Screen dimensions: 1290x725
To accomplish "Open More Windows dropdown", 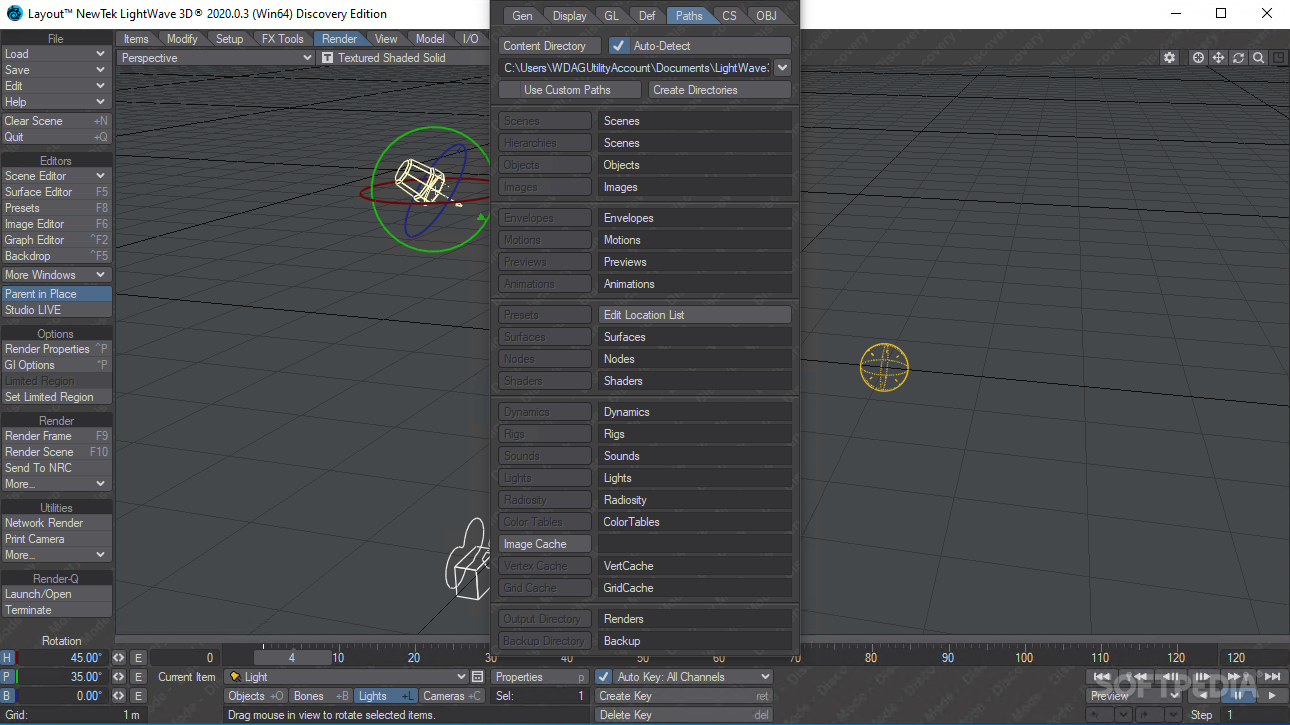I will 56,275.
